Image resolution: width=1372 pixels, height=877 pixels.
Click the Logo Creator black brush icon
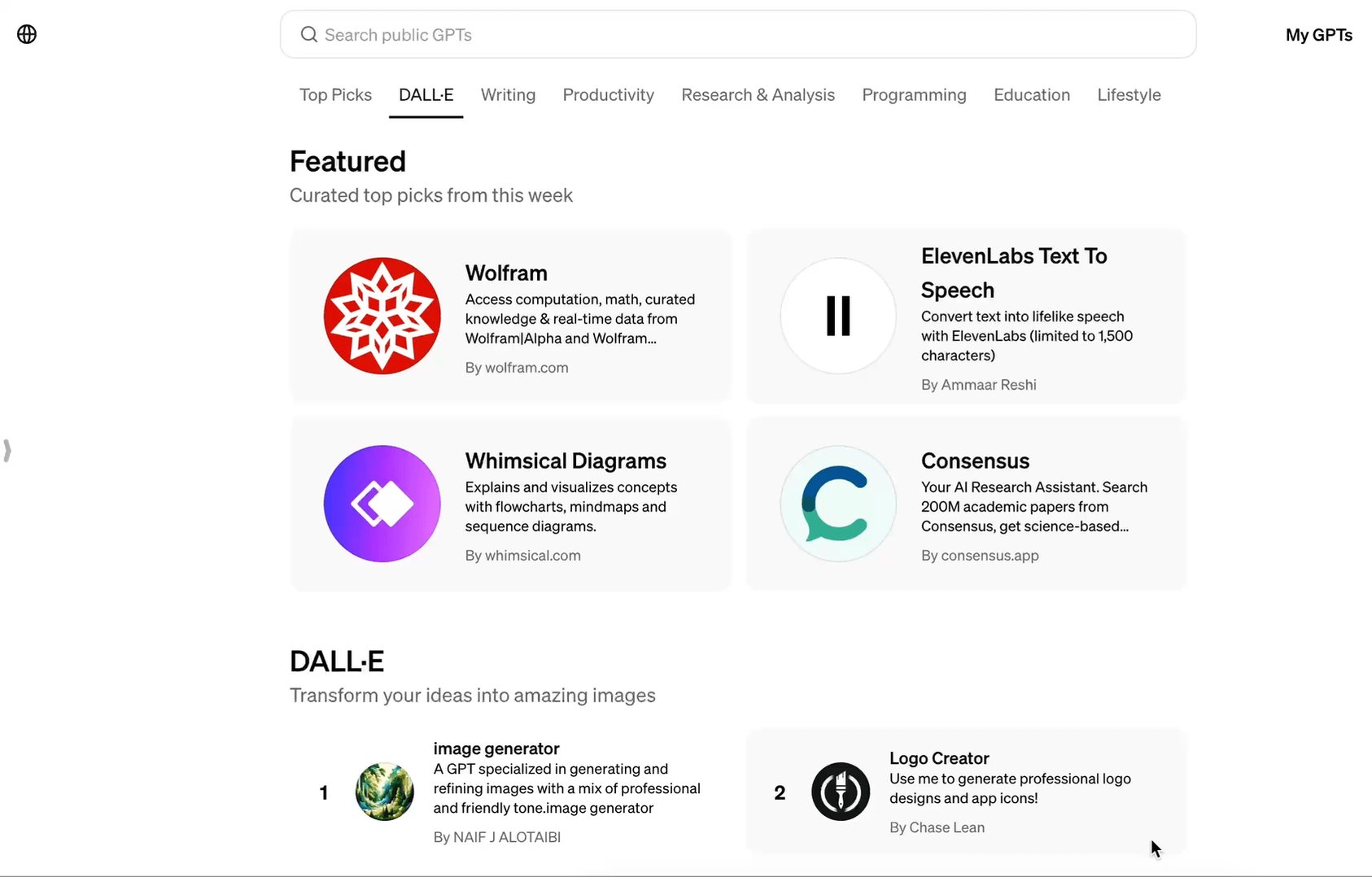pos(841,792)
